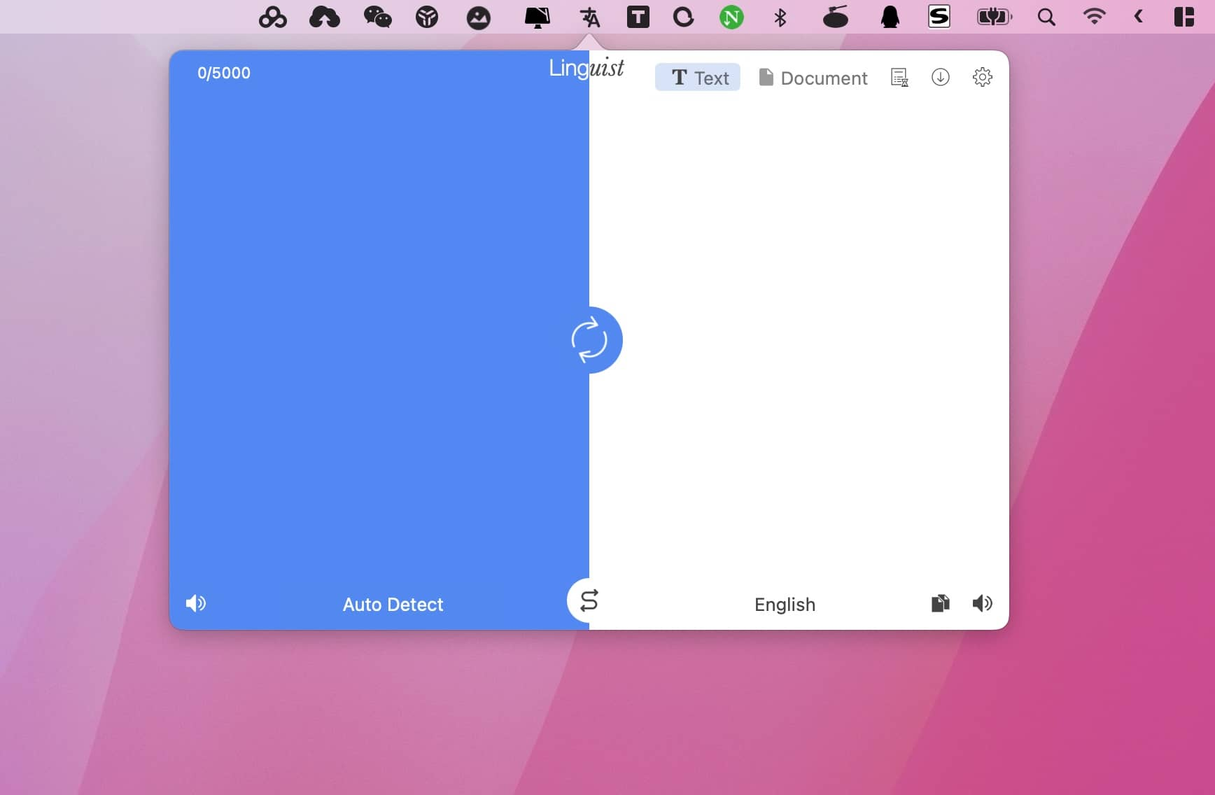Swap source and target languages
This screenshot has width=1215, height=795.
[589, 601]
